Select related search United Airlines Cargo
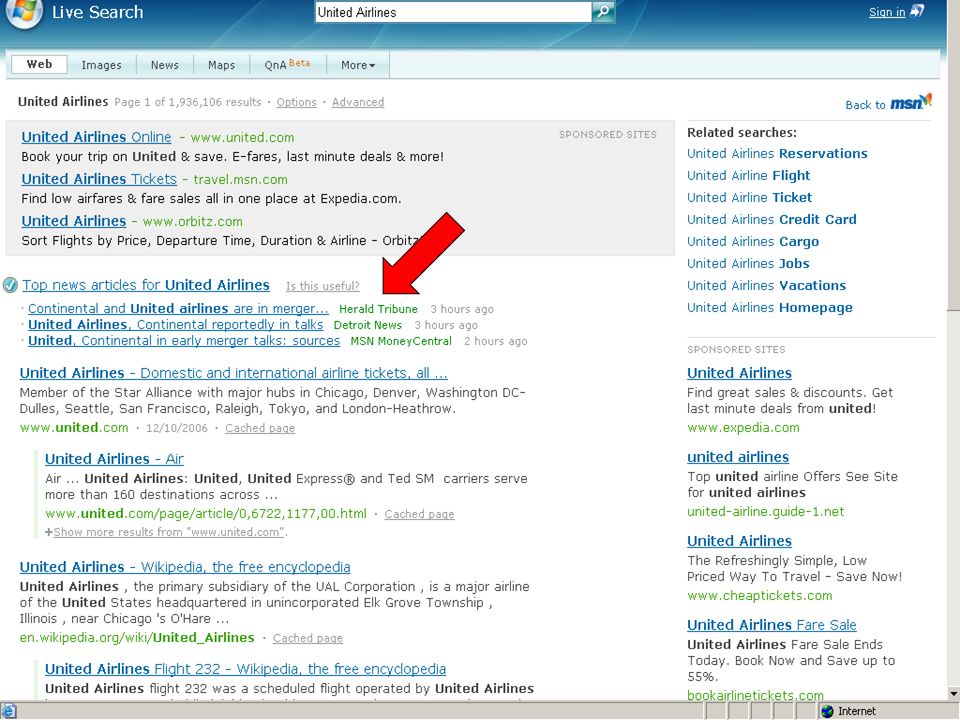Image resolution: width=960 pixels, height=720 pixels. tap(752, 242)
